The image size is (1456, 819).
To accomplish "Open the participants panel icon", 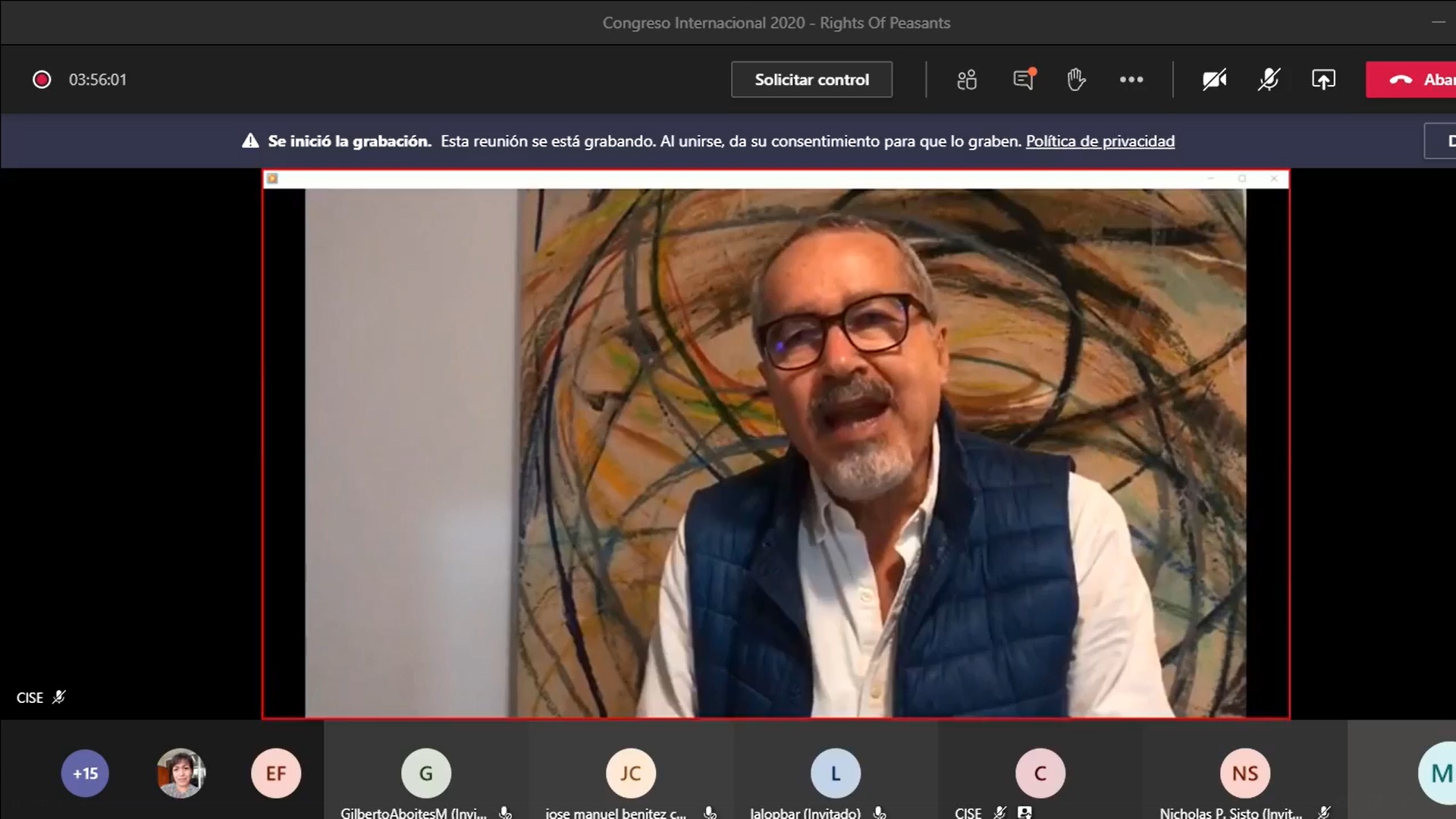I will tap(966, 80).
